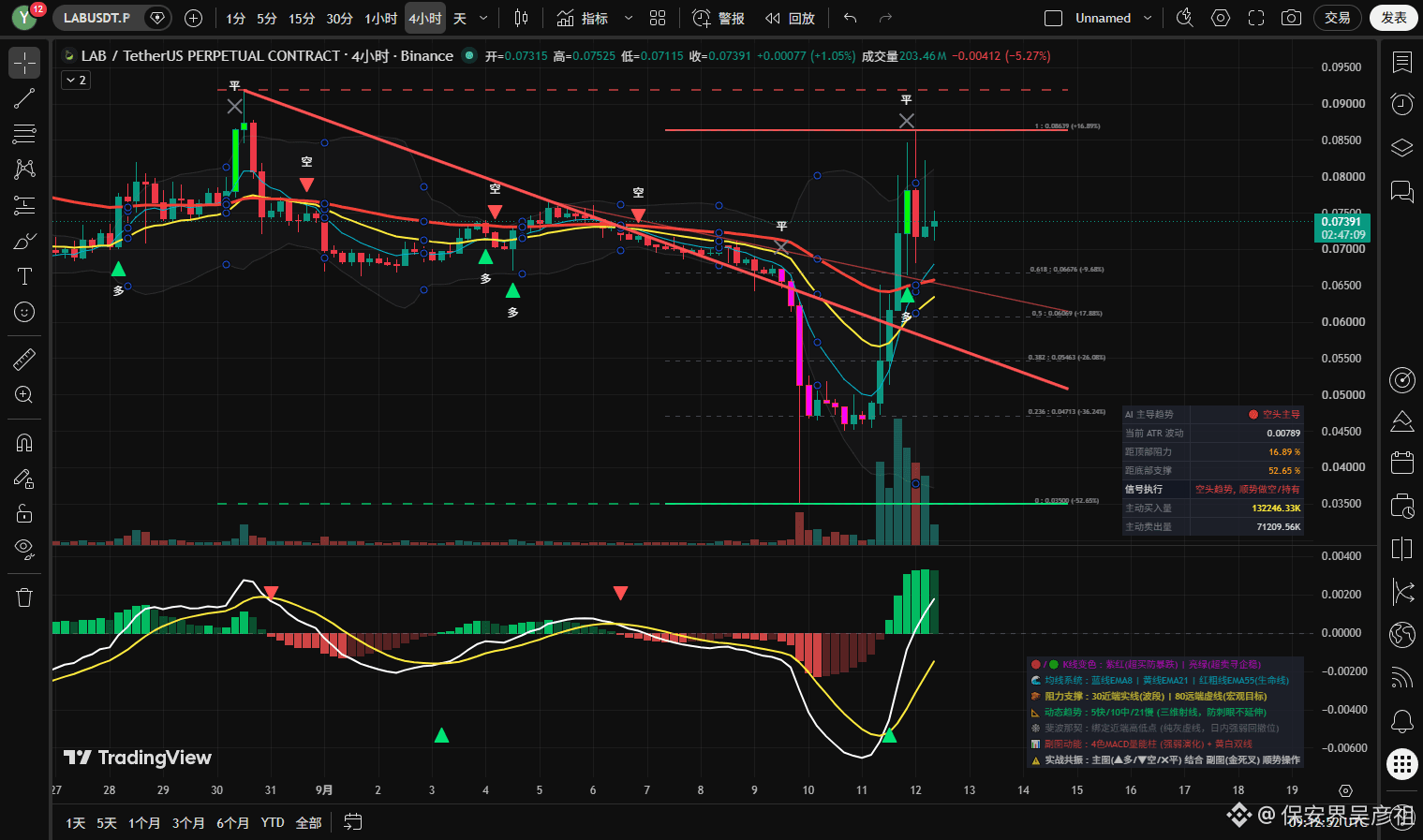
Task: Click the green status dot beside Binance
Action: [469, 55]
